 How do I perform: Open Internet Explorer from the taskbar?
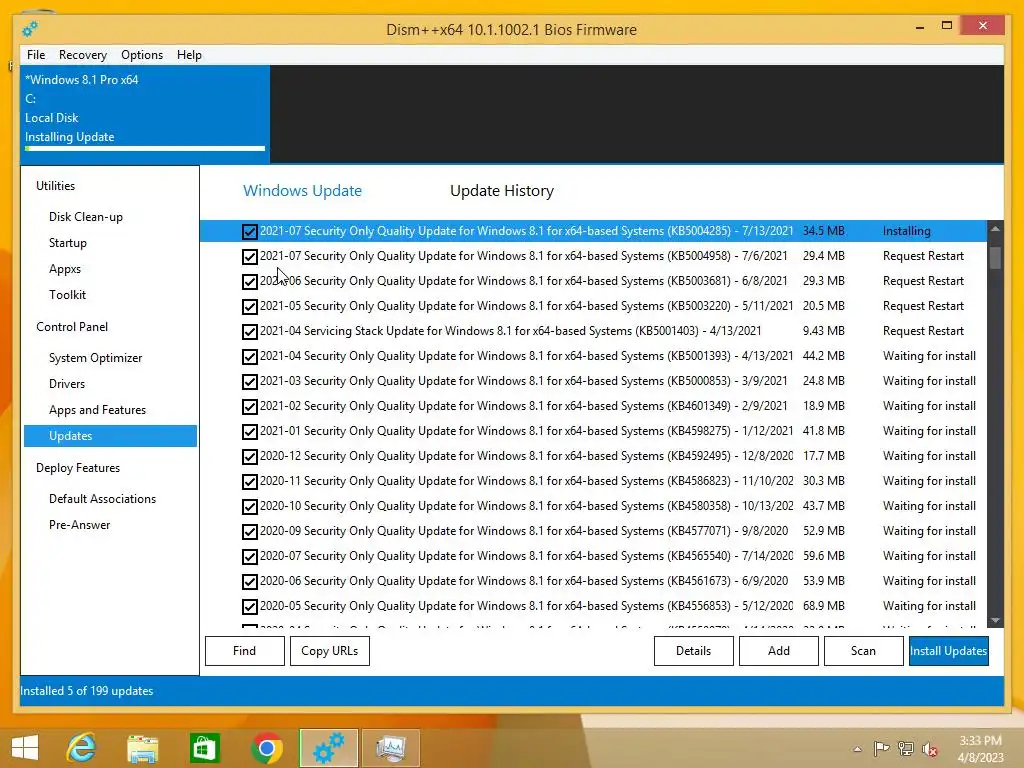tap(82, 748)
